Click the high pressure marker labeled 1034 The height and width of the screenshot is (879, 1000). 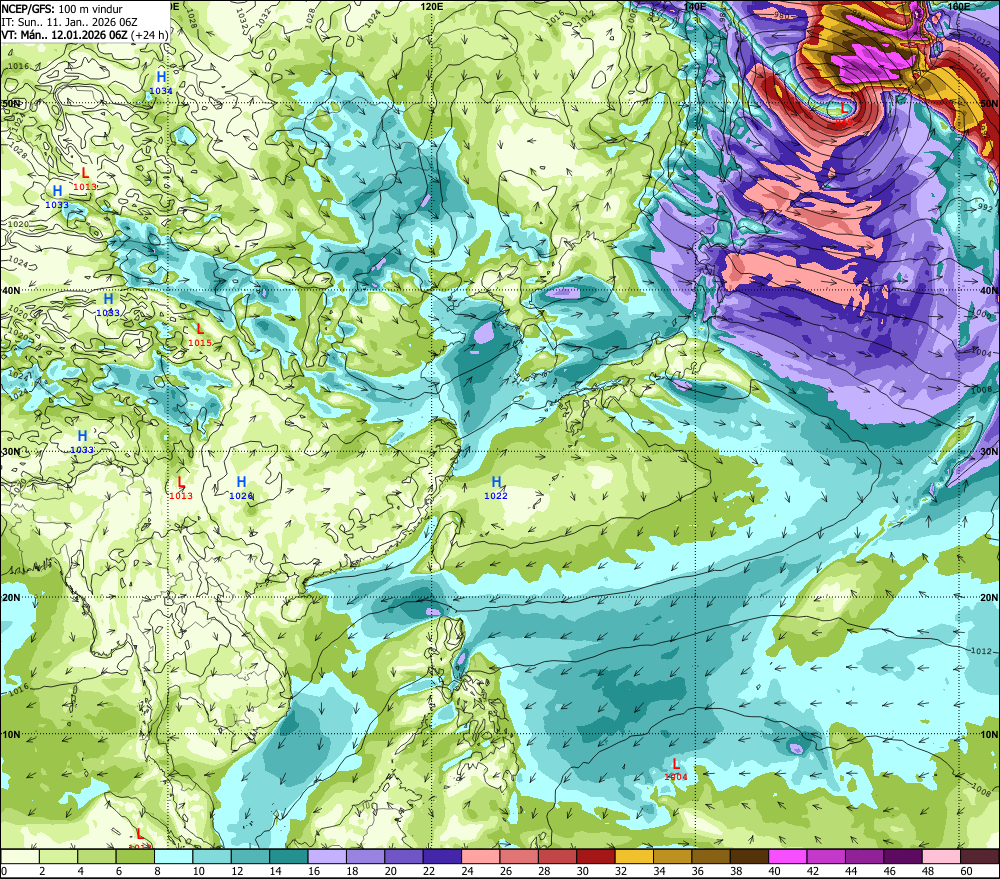click(x=161, y=83)
